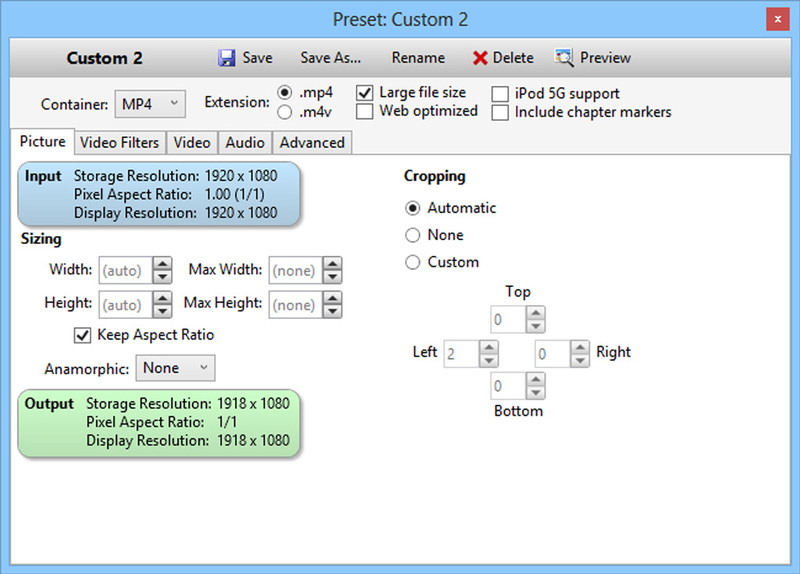Decrease Max Height with down arrow
800x574 pixels.
pos(332,311)
